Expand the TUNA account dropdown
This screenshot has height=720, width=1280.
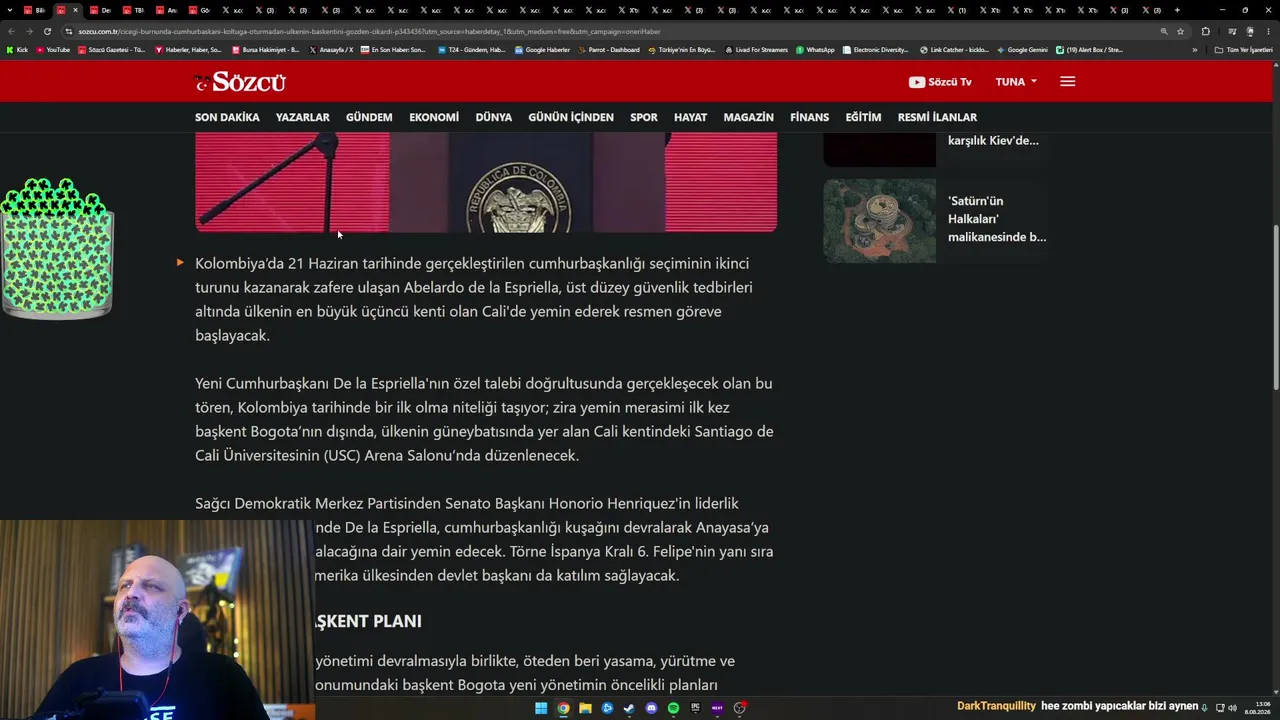1016,82
